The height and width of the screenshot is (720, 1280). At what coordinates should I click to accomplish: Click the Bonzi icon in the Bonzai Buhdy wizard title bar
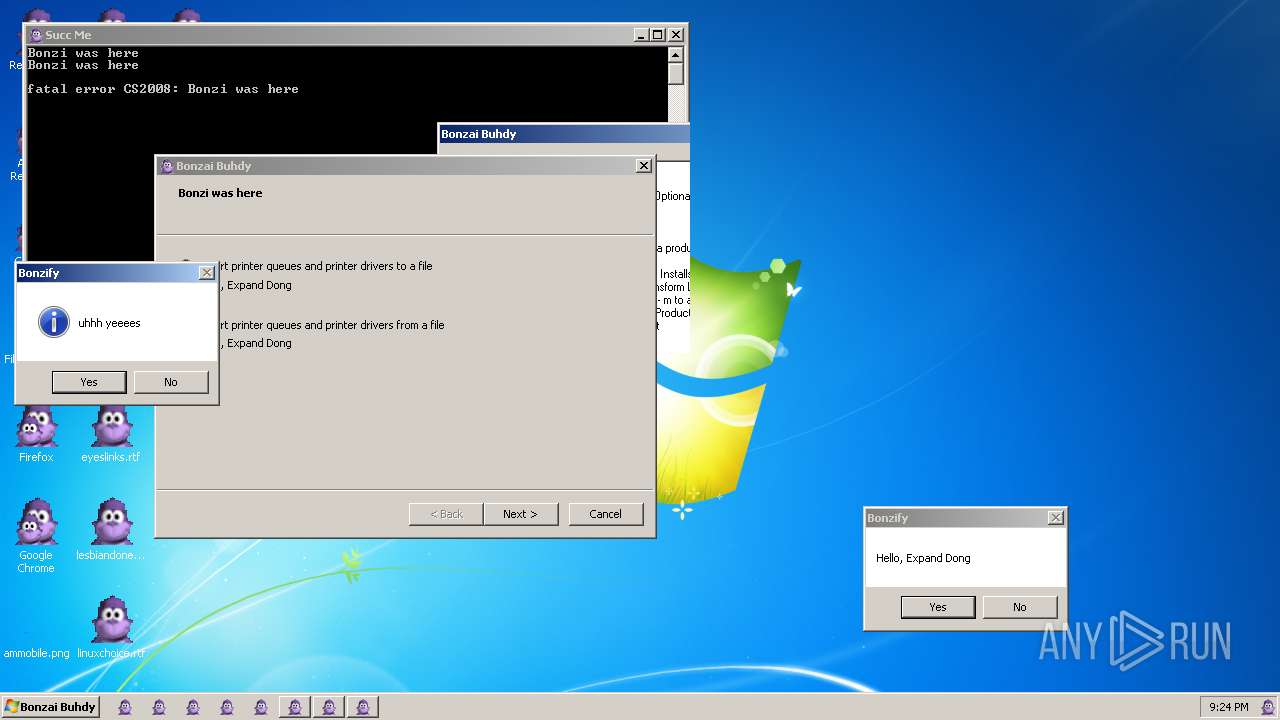167,166
